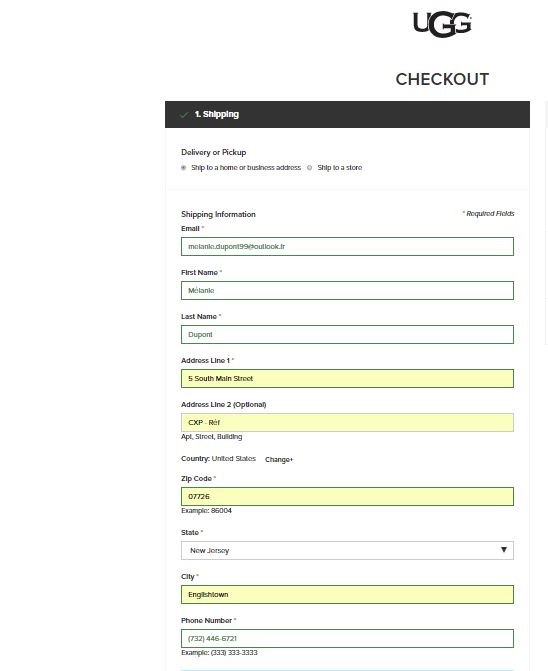Select Ship to a home or business address

pyautogui.click(x=184, y=168)
